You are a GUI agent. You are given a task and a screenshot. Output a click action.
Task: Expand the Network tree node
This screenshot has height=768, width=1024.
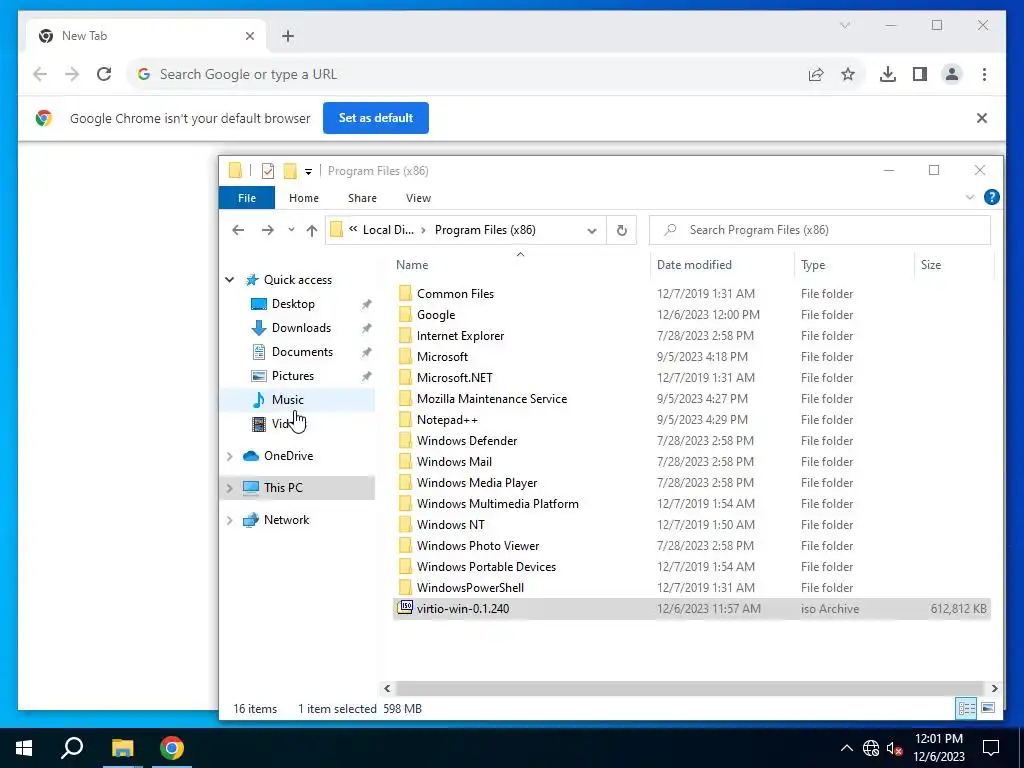(230, 520)
